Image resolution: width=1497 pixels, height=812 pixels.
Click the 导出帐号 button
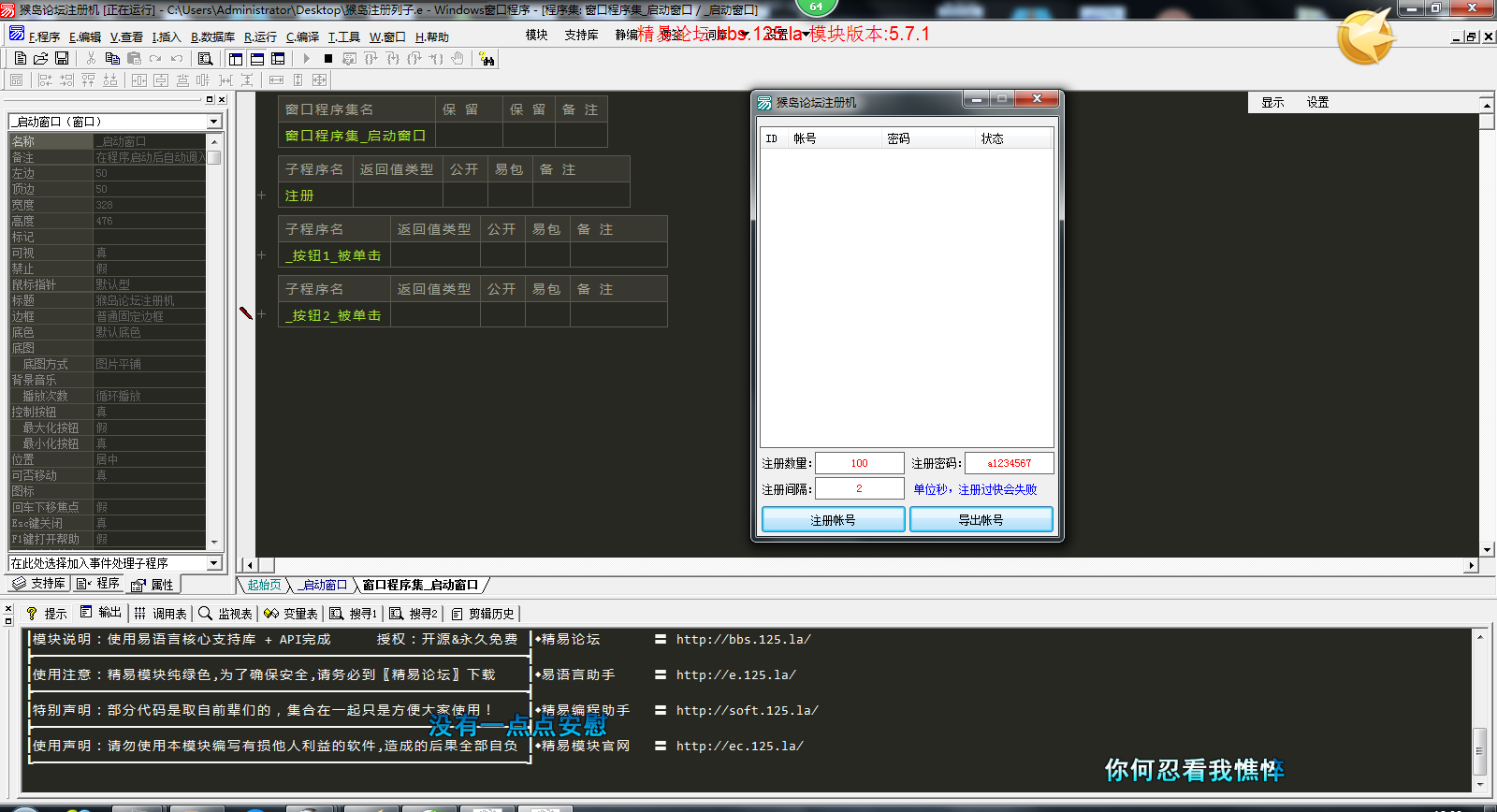click(x=981, y=519)
